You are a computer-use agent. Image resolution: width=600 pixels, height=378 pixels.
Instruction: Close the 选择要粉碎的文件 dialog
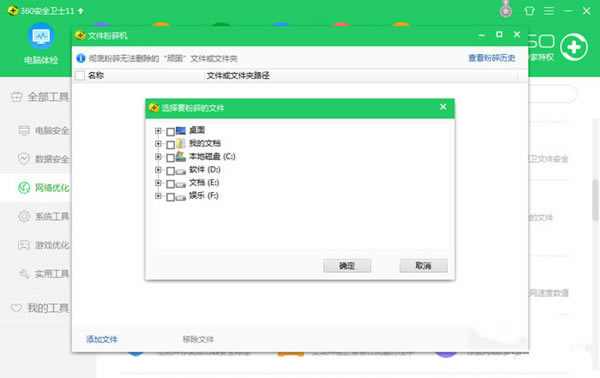click(443, 107)
